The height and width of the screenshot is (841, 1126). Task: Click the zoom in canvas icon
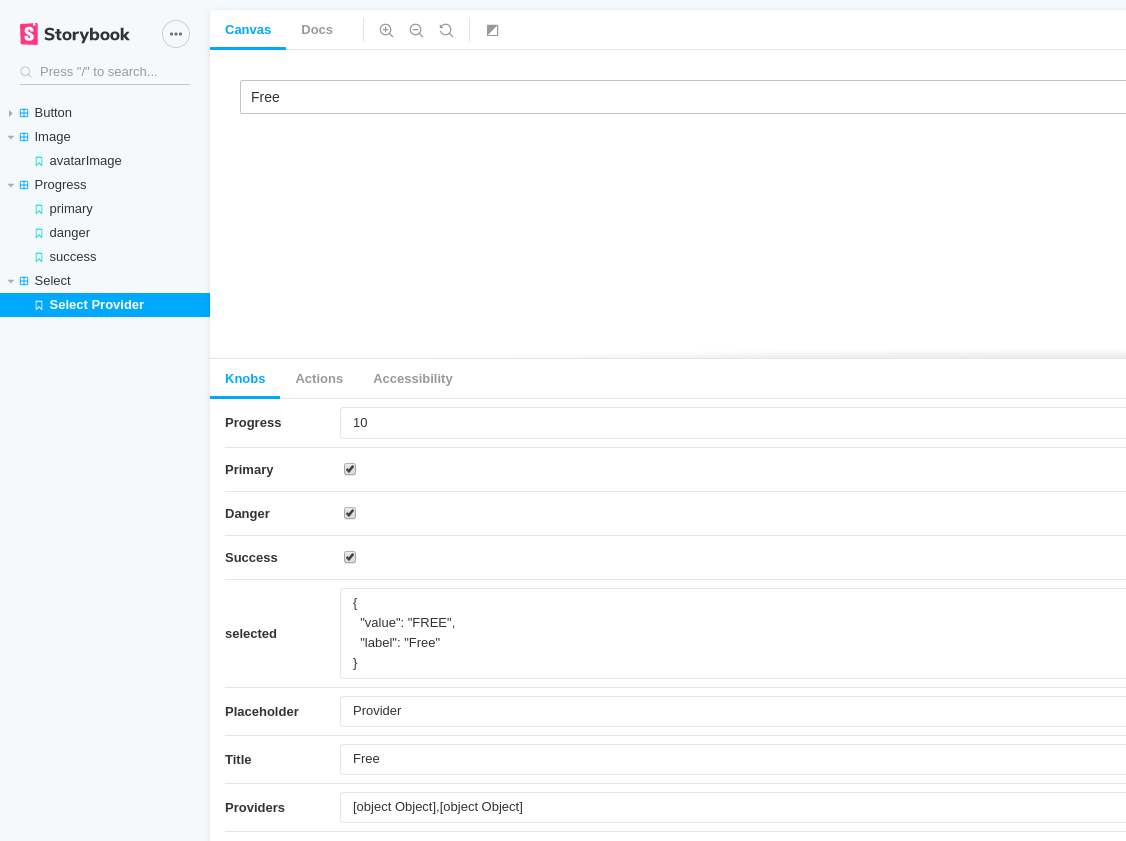tap(386, 30)
